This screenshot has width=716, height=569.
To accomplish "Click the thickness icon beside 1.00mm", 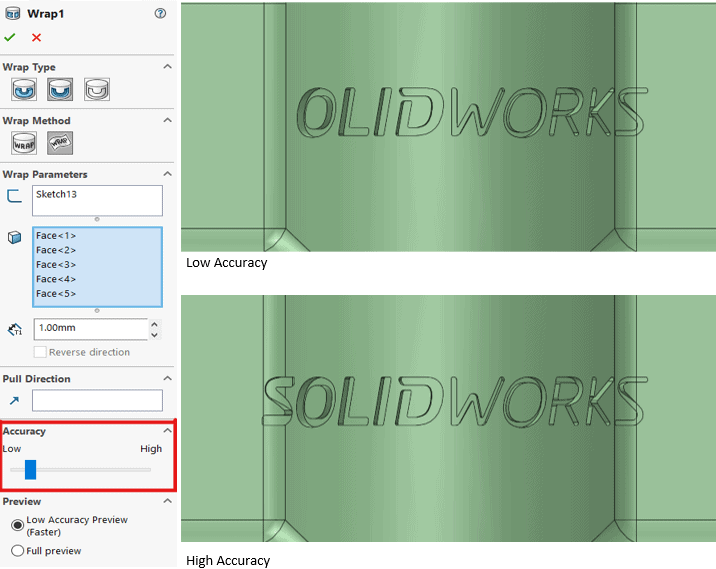I will click(x=15, y=329).
